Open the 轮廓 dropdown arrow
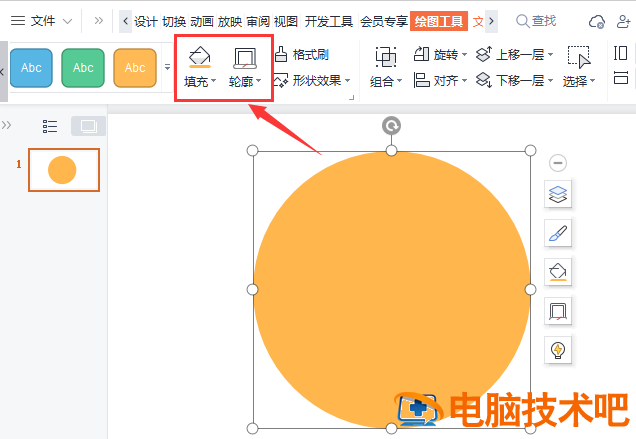 click(258, 81)
